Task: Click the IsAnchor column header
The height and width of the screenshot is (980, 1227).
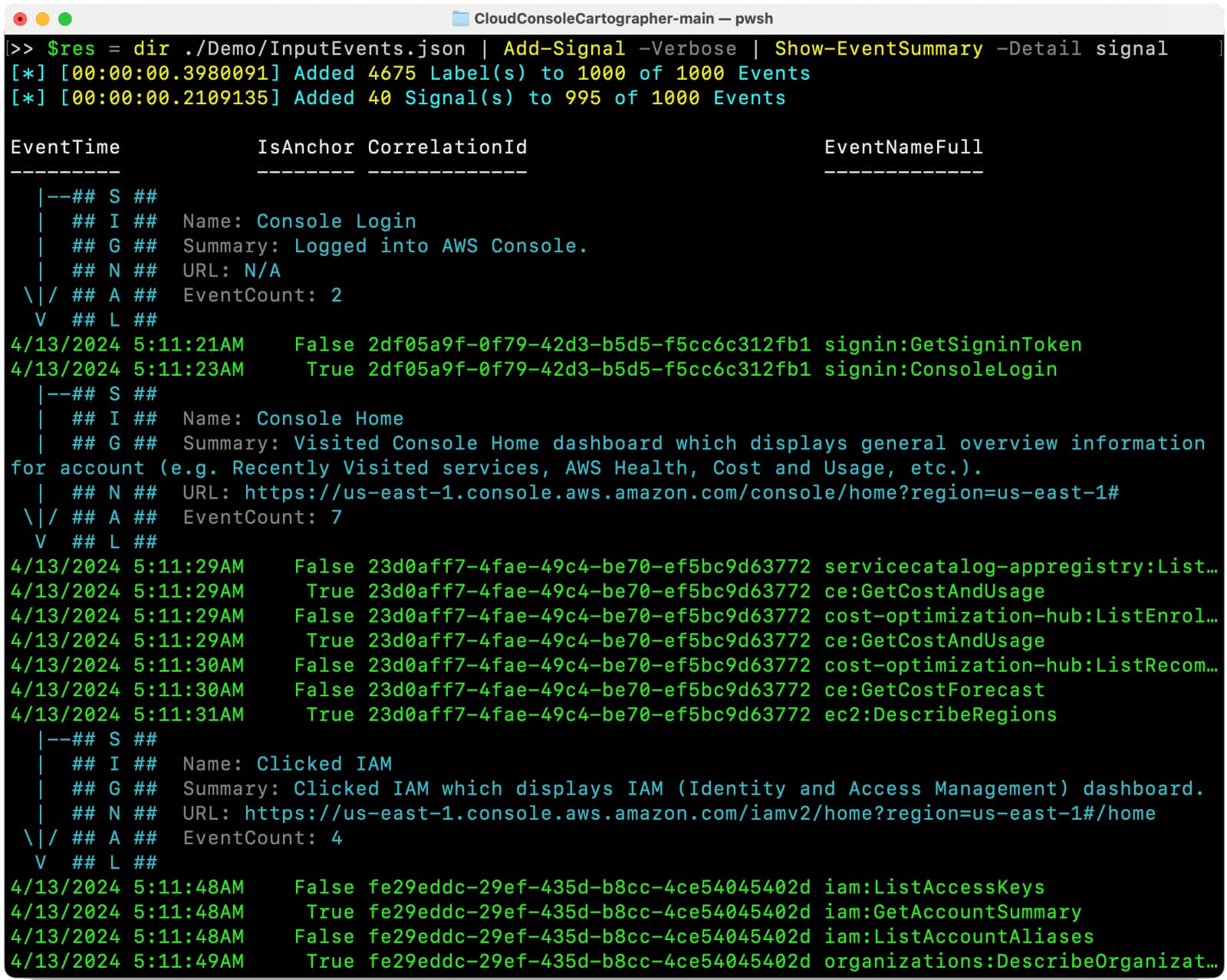Action: [305, 147]
